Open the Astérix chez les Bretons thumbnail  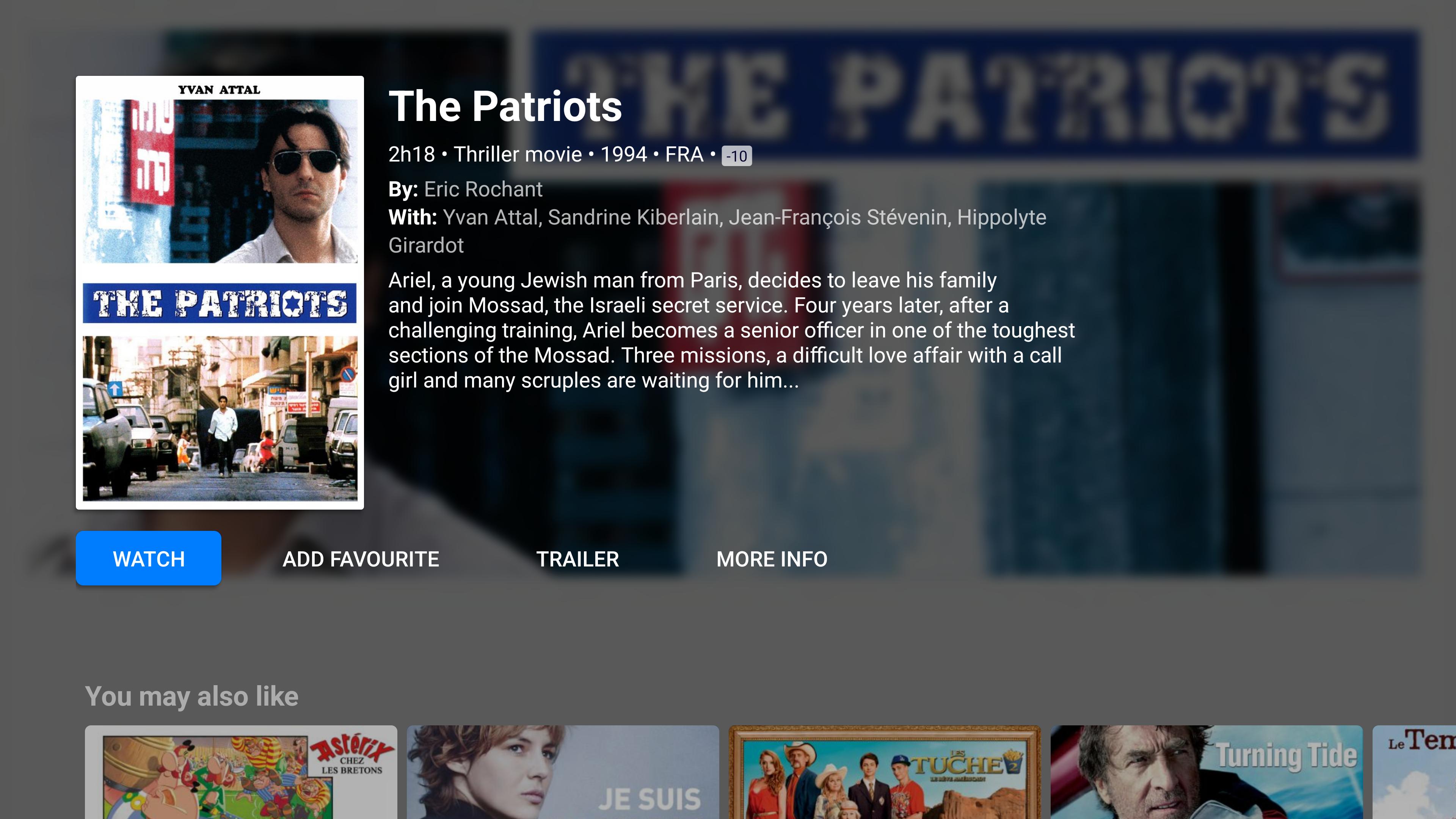pyautogui.click(x=242, y=772)
